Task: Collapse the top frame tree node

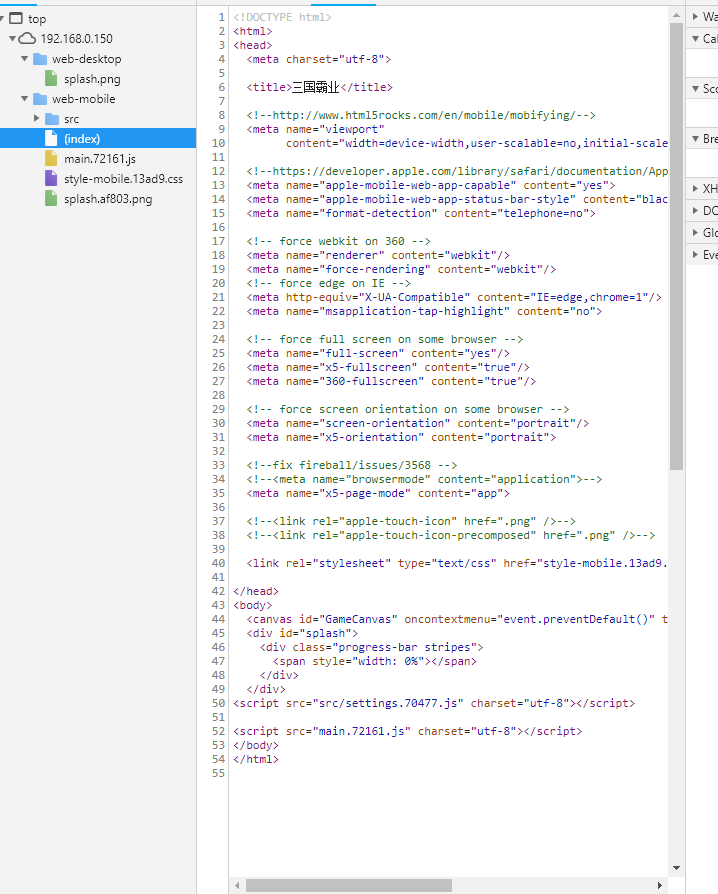Action: tap(2, 19)
